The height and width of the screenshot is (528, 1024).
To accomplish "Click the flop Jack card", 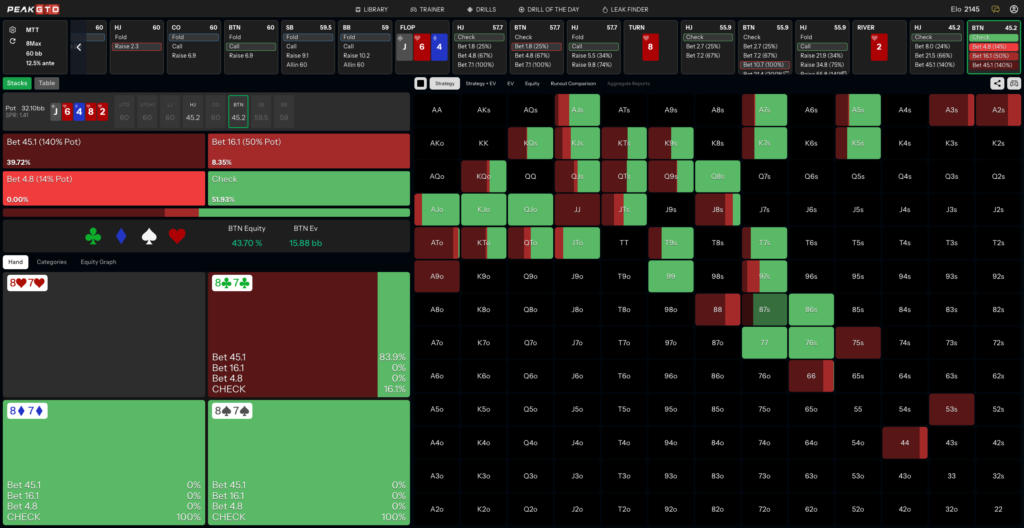I will pyautogui.click(x=404, y=47).
